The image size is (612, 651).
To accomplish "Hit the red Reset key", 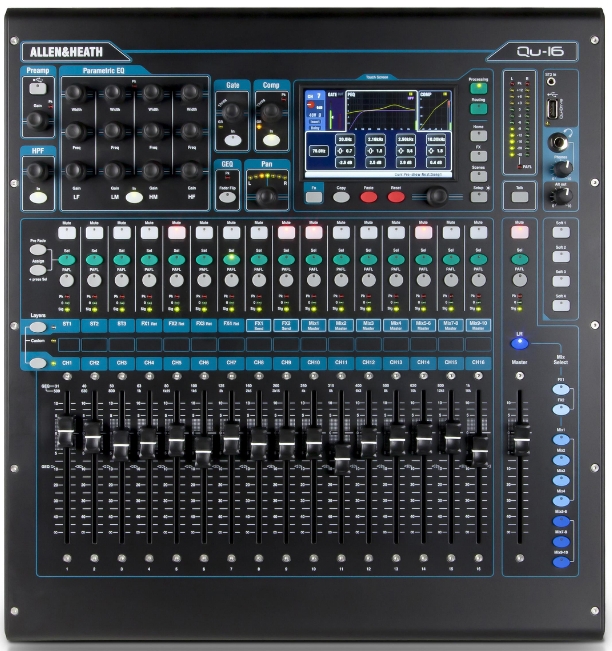I will 396,197.
